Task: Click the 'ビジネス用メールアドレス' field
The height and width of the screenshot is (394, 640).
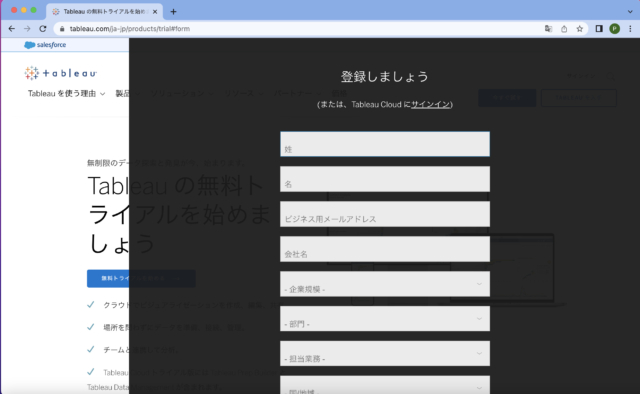Action: pyautogui.click(x=385, y=214)
